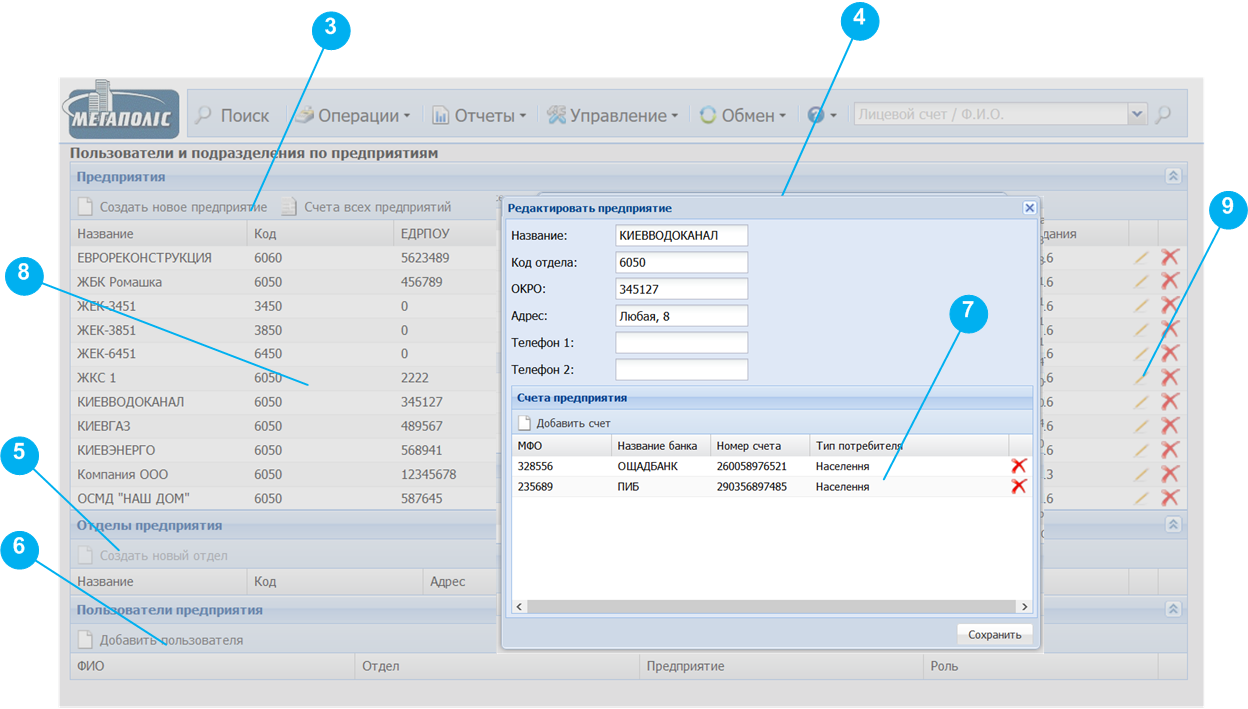
Task: Click the Телефон 1 input field
Action: tap(682, 343)
